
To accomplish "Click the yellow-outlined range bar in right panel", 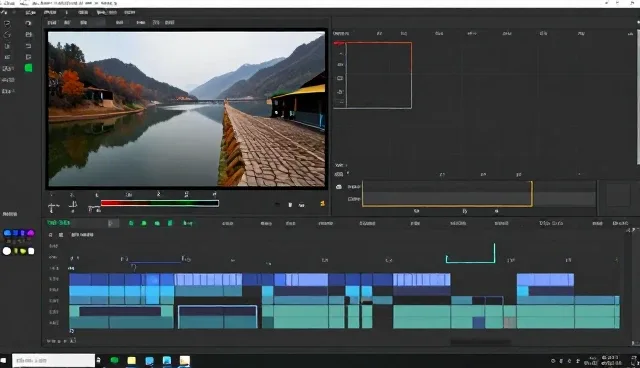I will point(447,194).
